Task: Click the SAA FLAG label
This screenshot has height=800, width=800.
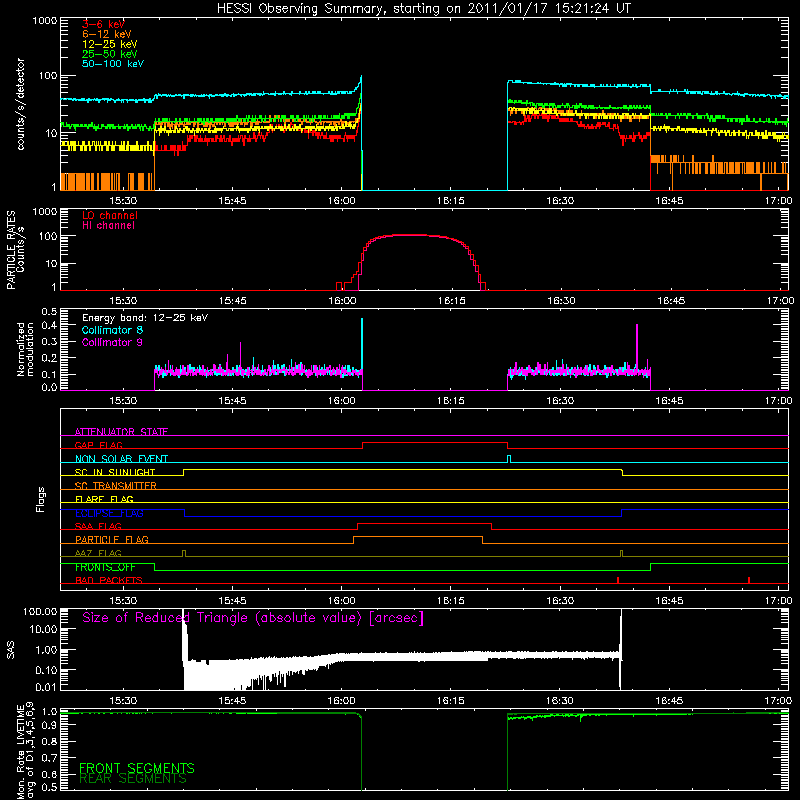Action: (x=98, y=526)
